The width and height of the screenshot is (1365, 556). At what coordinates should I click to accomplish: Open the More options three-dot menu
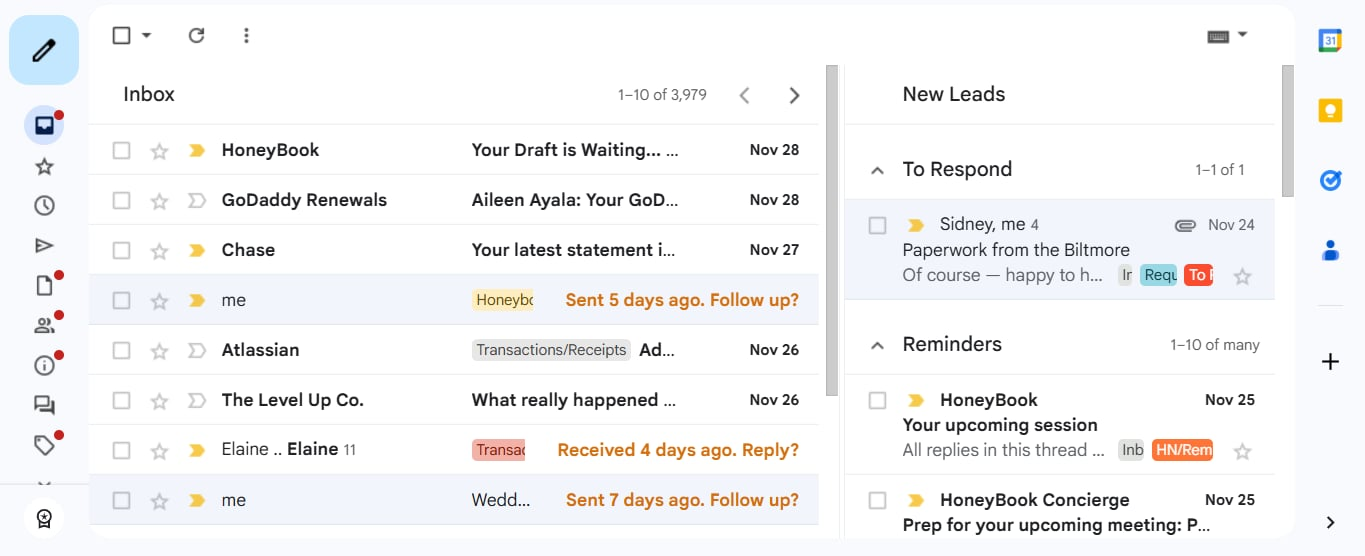[246, 36]
